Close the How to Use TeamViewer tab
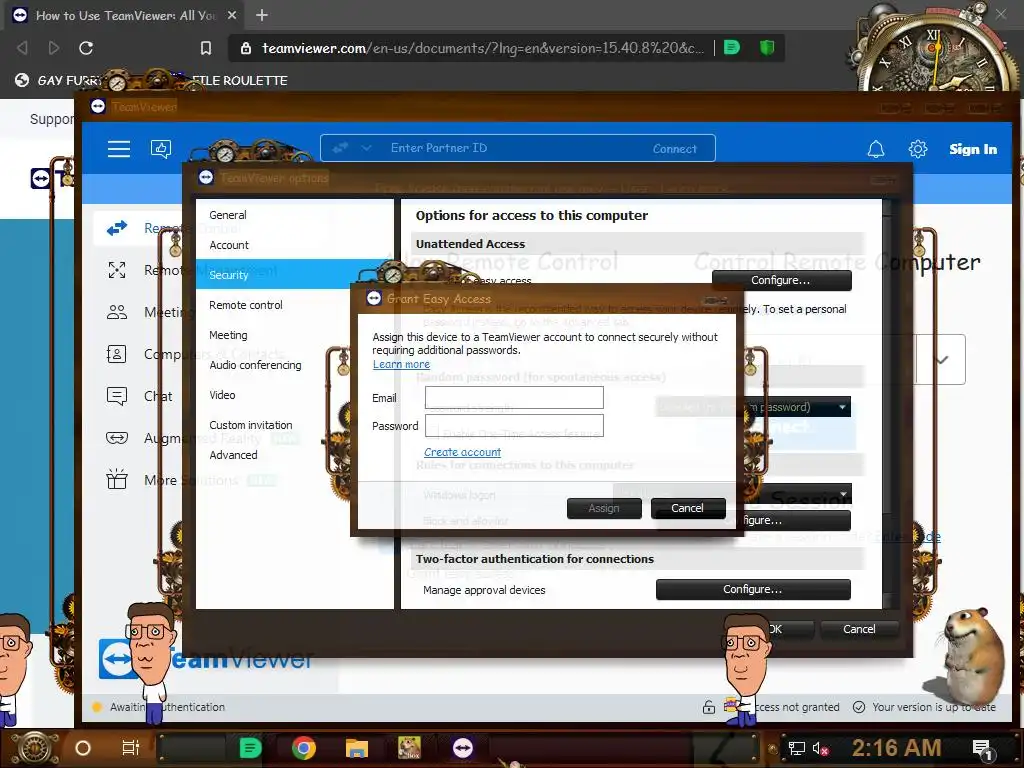Screen dimensions: 1024x768 coord(232,15)
